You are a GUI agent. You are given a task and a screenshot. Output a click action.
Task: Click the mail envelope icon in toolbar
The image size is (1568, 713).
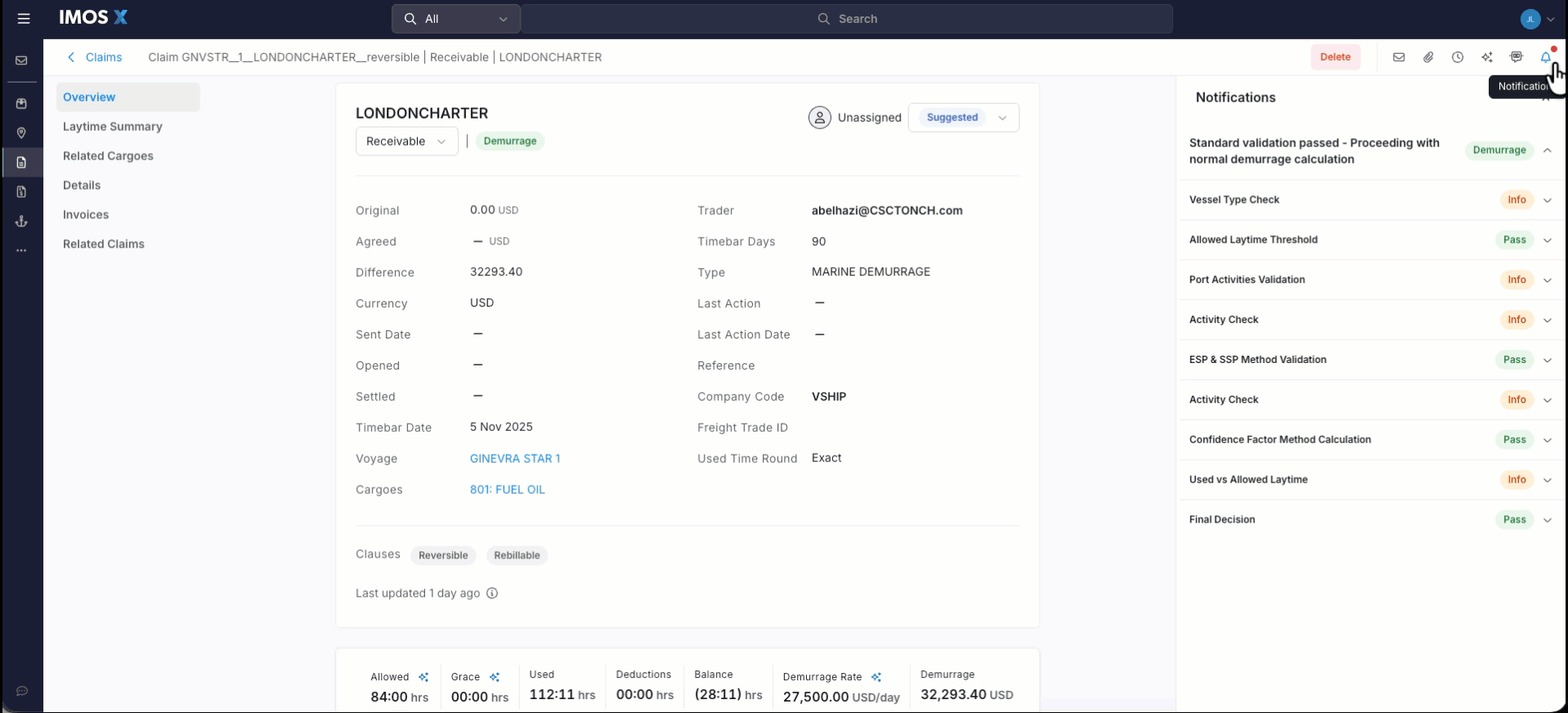pos(1399,57)
